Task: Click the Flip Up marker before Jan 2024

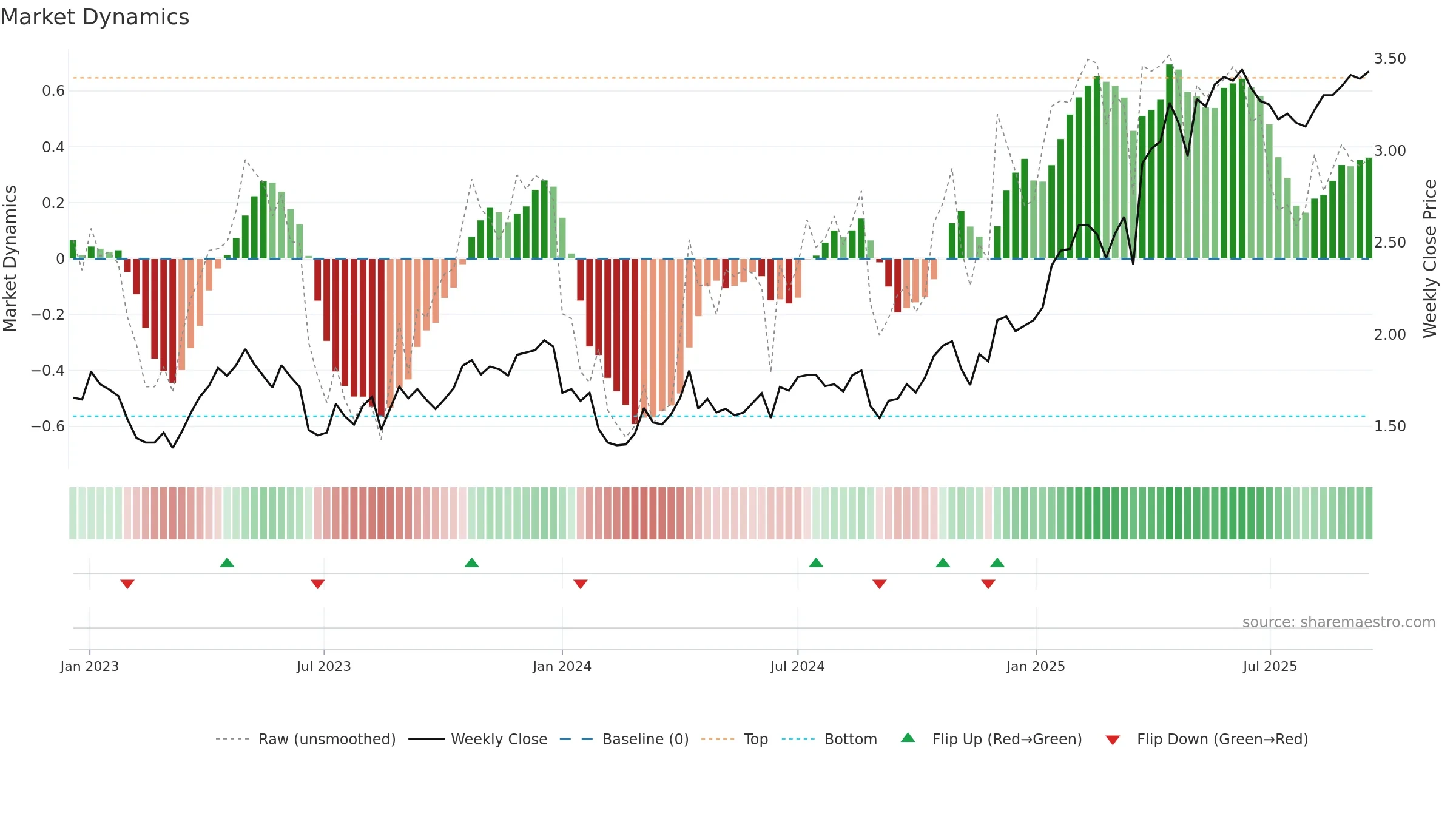Action: click(471, 562)
